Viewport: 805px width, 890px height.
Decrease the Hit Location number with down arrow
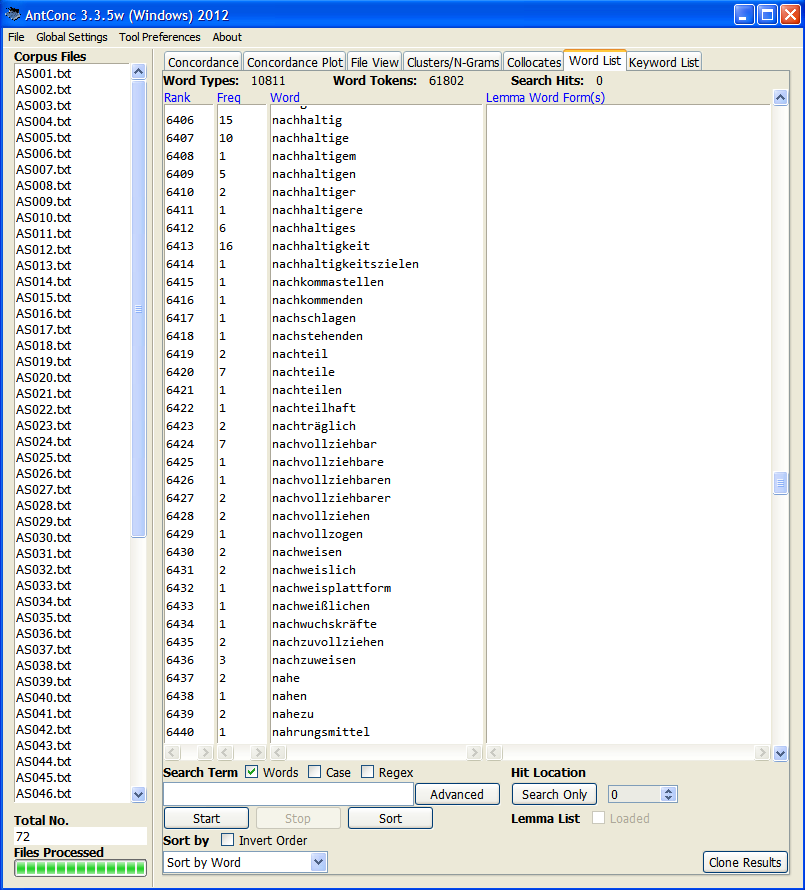[x=669, y=799]
